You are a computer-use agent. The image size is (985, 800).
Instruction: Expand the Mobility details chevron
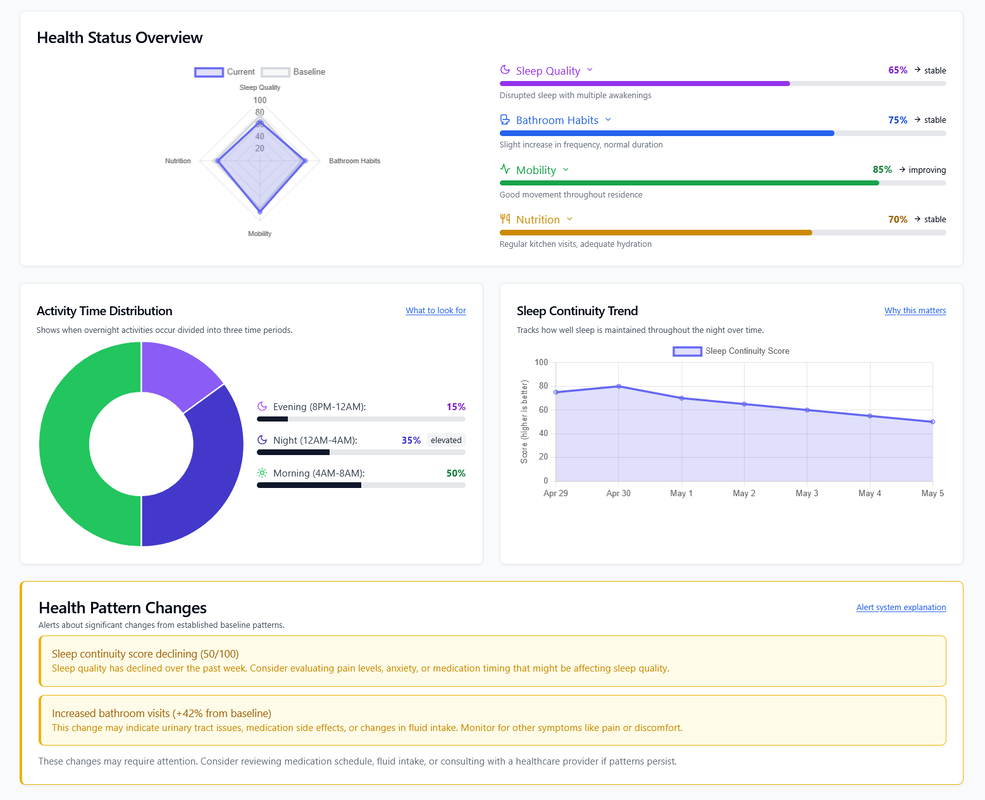pos(565,170)
